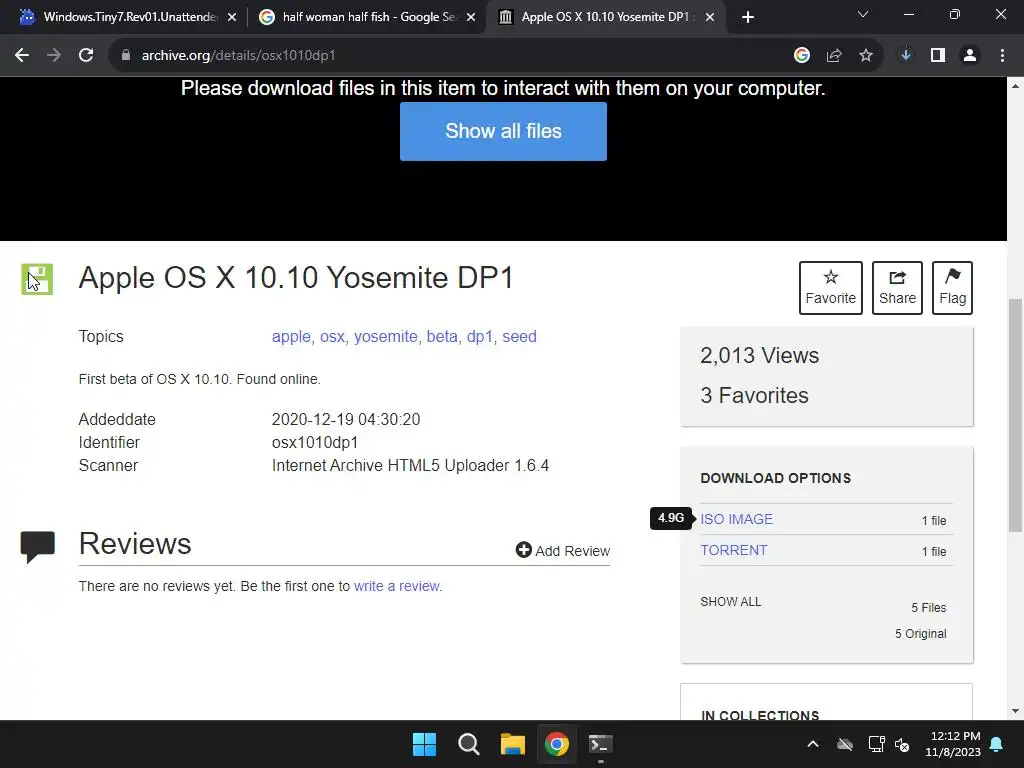Open the dp1 topic link
This screenshot has width=1024, height=768.
pos(479,337)
